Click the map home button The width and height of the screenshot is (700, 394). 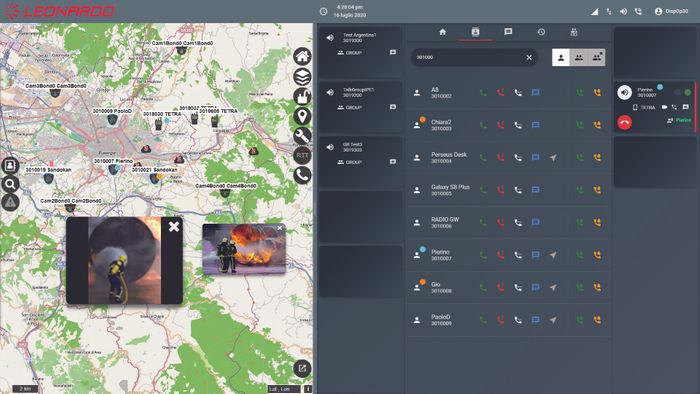coord(302,56)
